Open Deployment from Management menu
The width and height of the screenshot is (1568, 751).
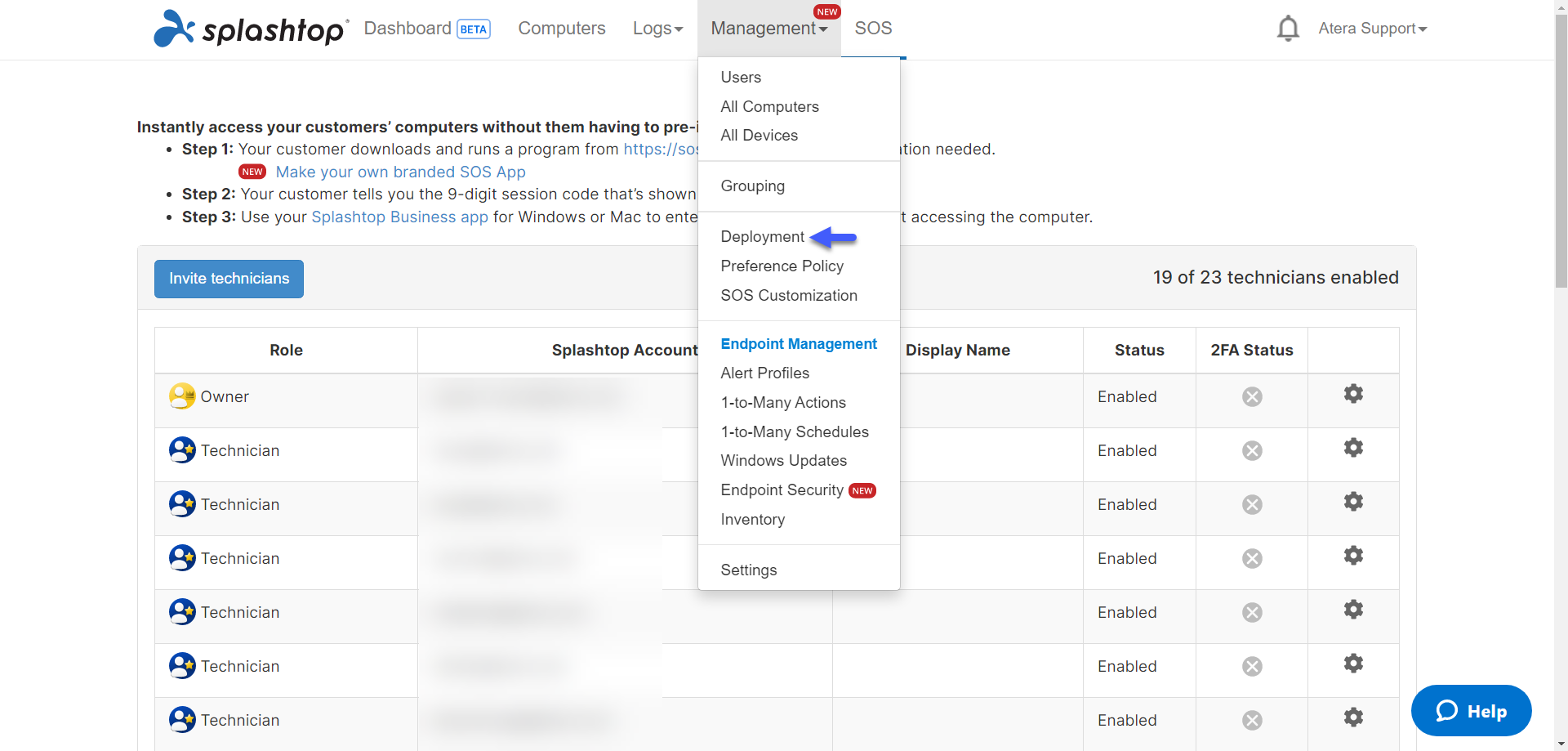click(x=763, y=237)
